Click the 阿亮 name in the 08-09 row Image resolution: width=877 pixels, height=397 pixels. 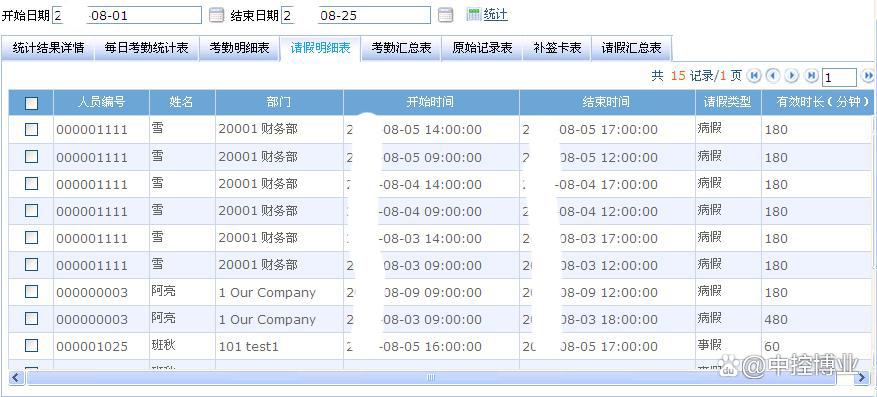163,291
